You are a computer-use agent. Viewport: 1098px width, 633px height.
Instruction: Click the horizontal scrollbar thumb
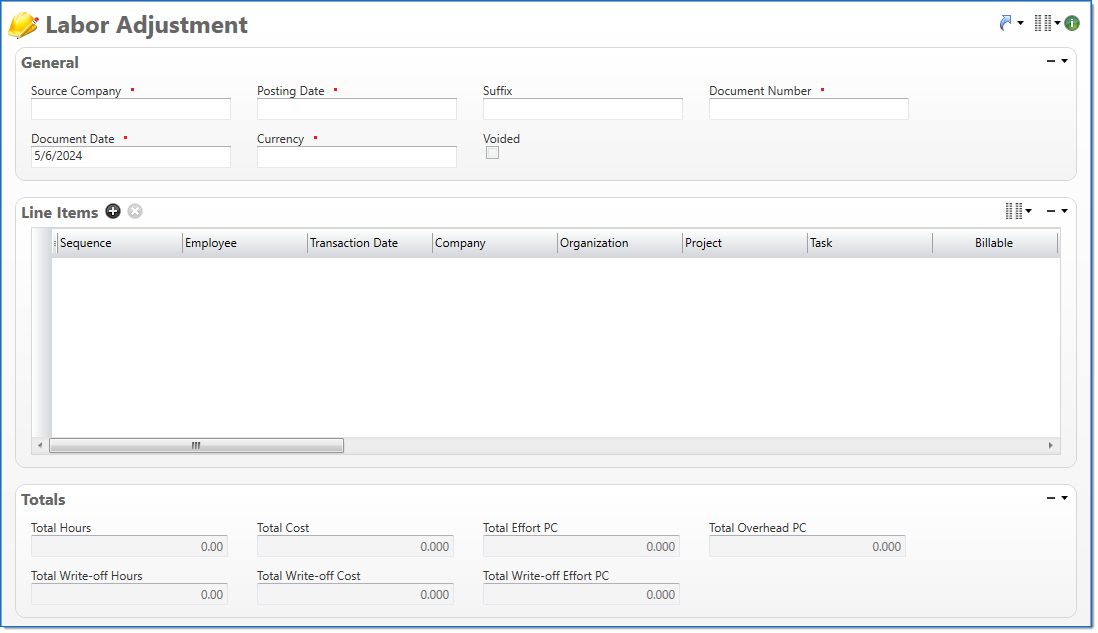(196, 445)
